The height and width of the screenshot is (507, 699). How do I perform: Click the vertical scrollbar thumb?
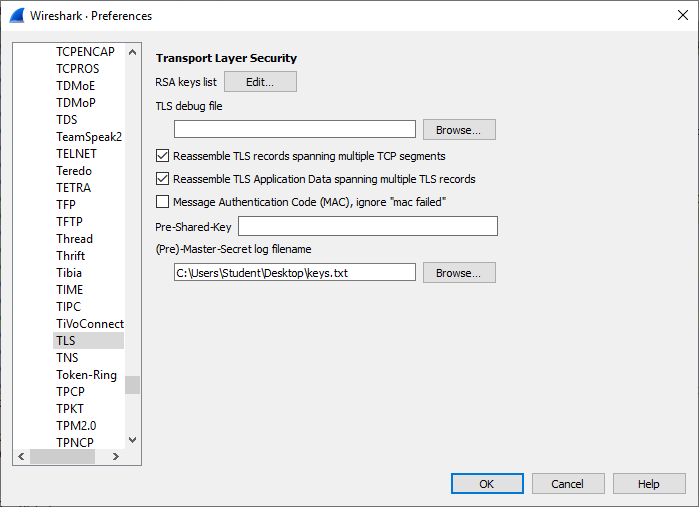(132, 385)
